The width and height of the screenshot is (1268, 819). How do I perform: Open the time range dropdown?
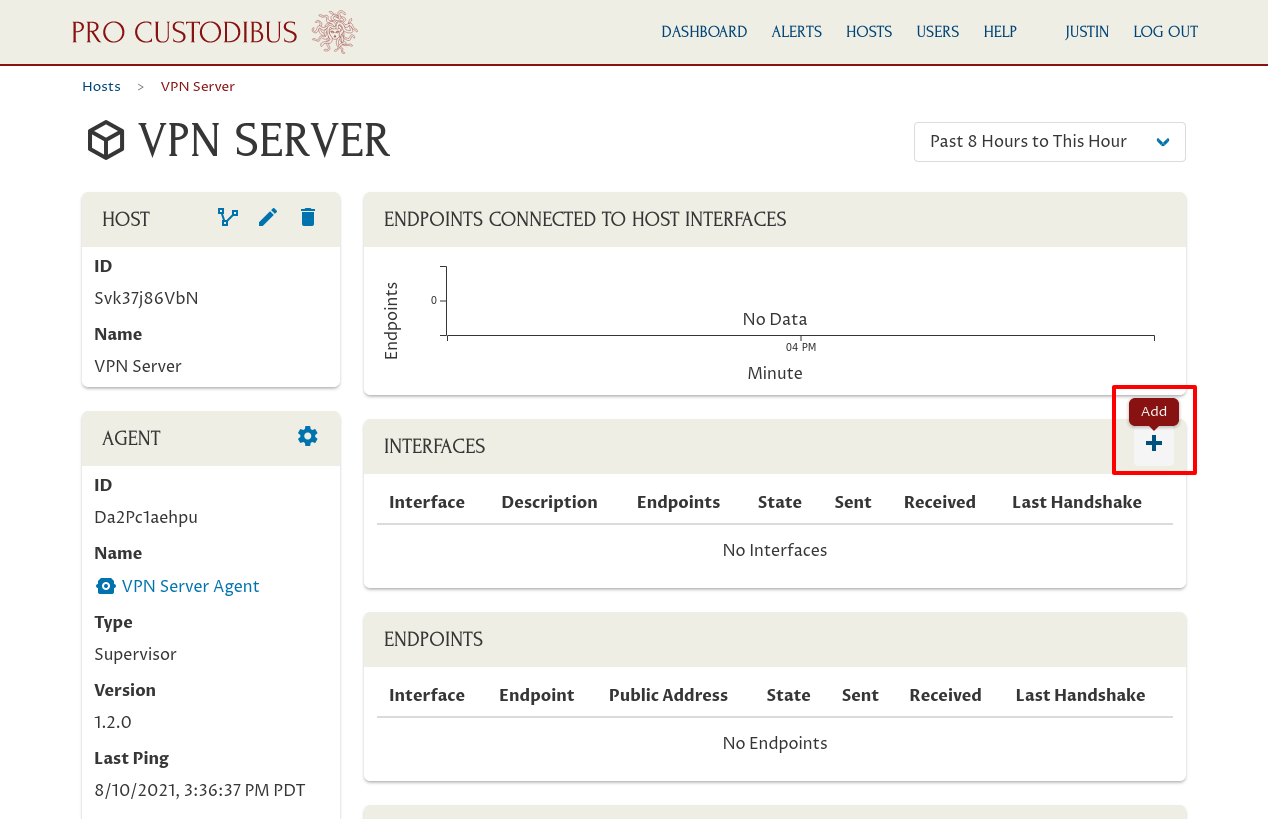1050,142
